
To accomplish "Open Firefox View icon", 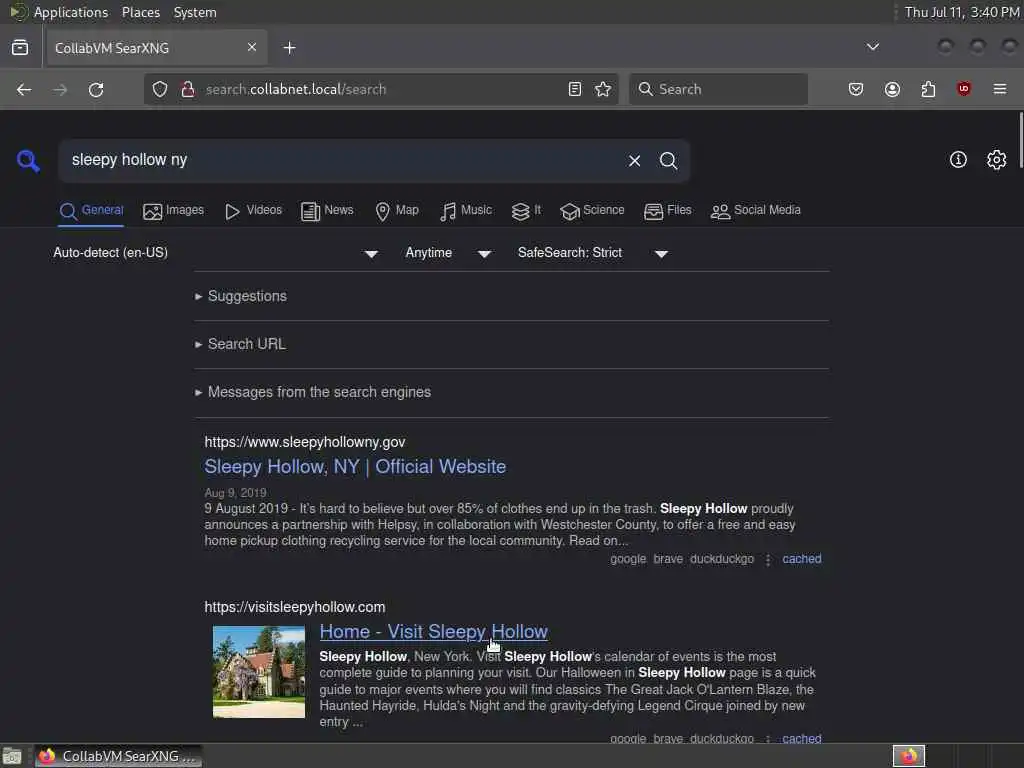I will click(20, 47).
